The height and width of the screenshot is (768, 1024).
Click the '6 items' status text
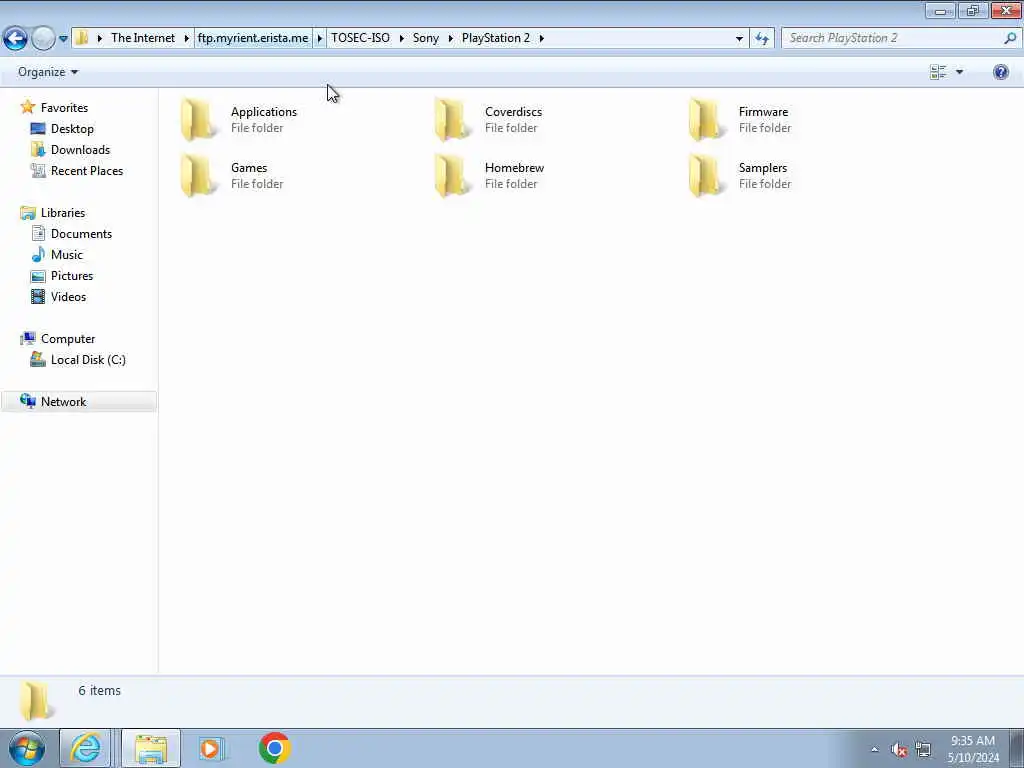tap(99, 690)
